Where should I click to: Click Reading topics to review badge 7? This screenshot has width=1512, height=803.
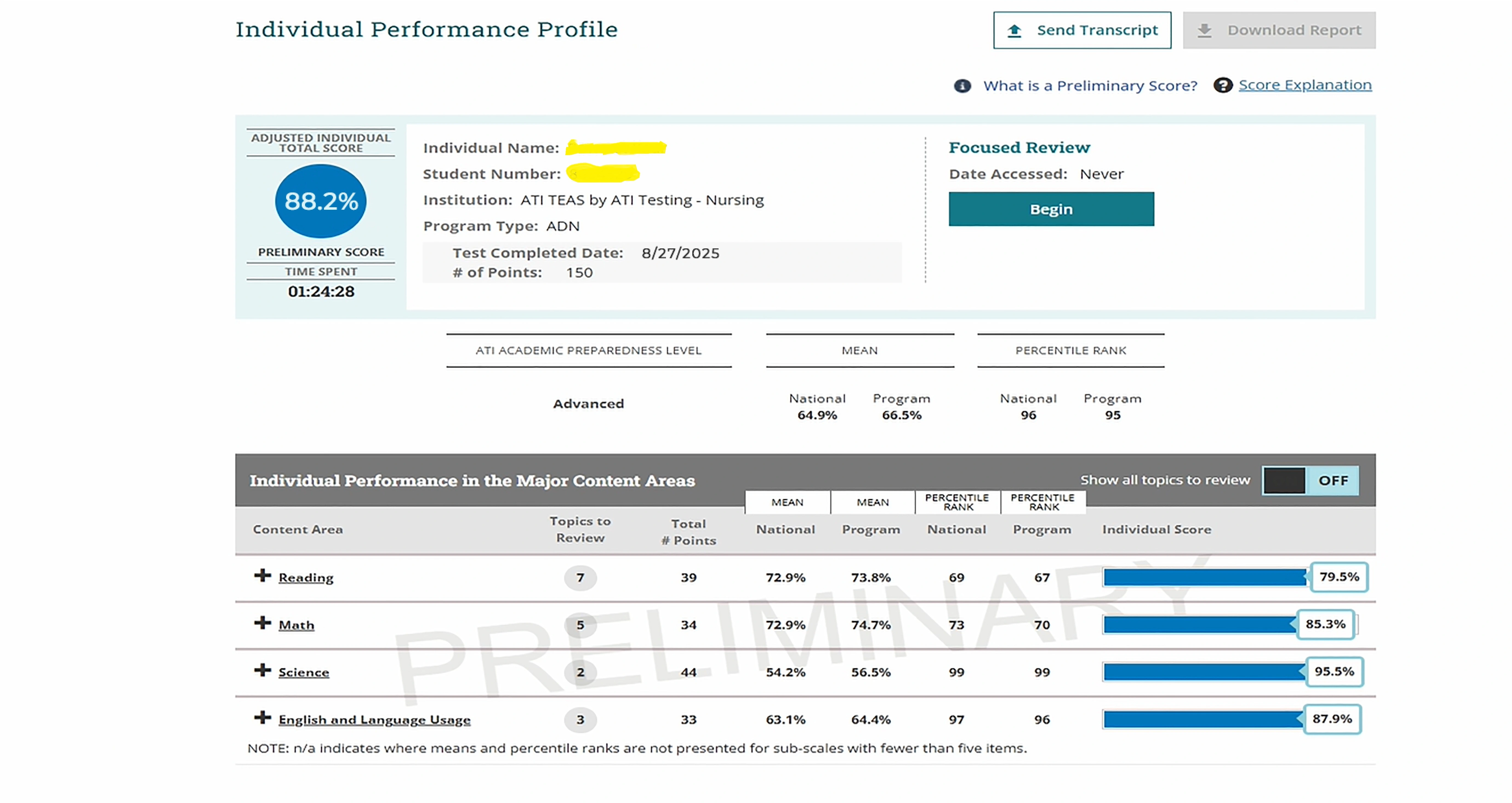[x=580, y=578]
